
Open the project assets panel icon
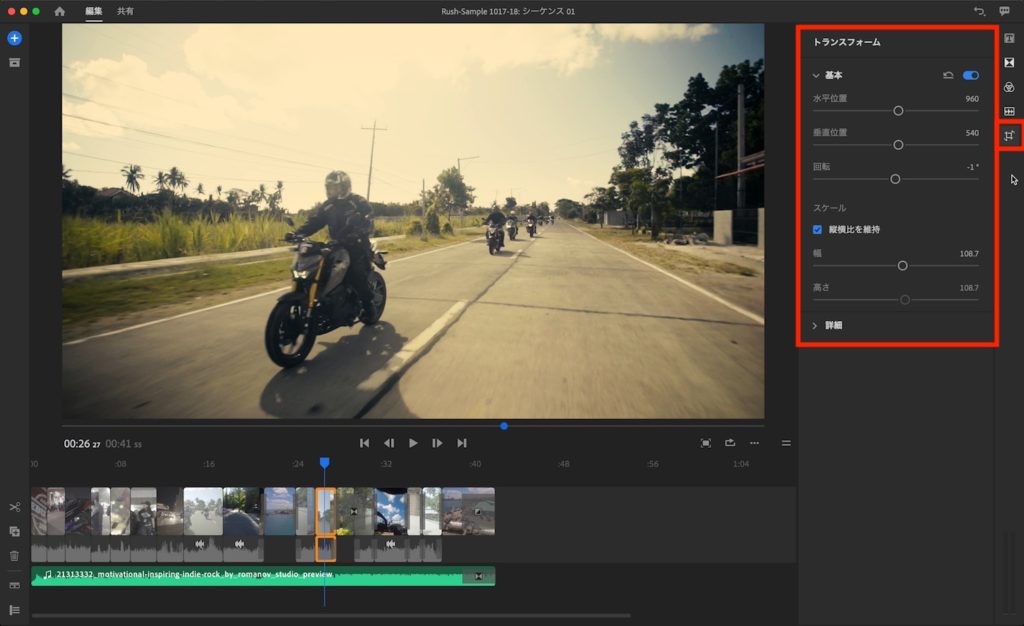click(x=14, y=62)
